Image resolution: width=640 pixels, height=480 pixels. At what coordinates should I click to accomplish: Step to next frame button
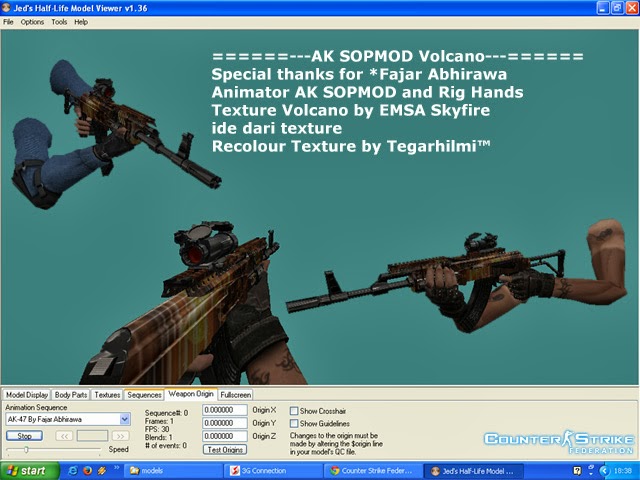pyautogui.click(x=120, y=436)
